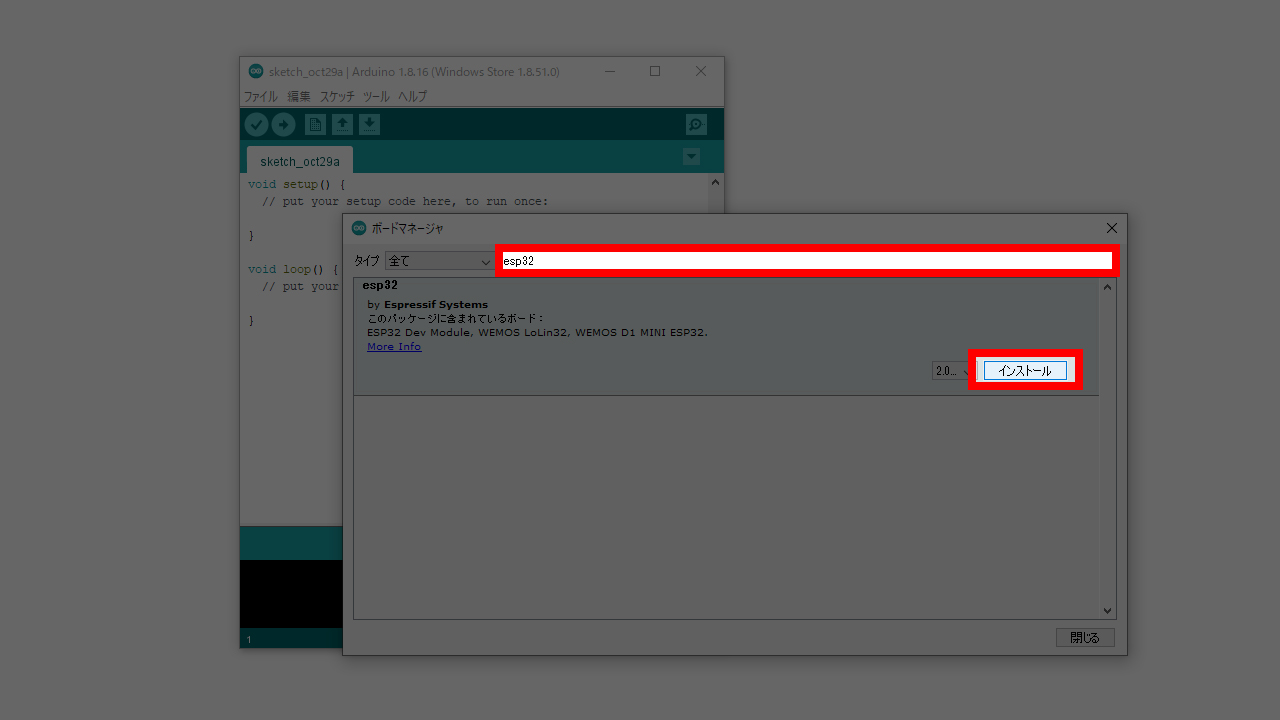Click the board search field containing esp32
Screen dimensions: 1280x720
click(806, 261)
